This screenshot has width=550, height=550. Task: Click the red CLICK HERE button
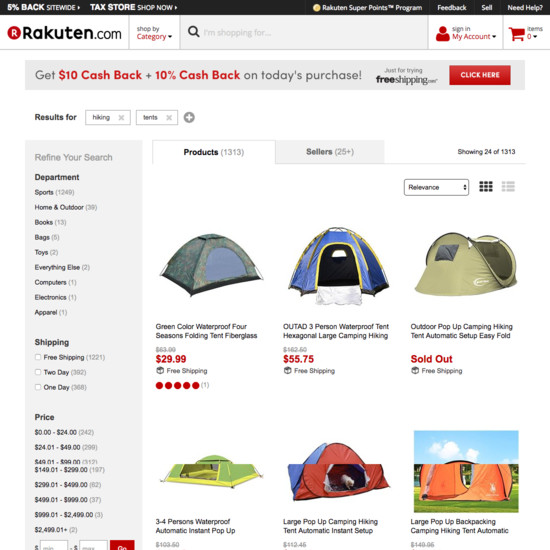click(x=479, y=75)
